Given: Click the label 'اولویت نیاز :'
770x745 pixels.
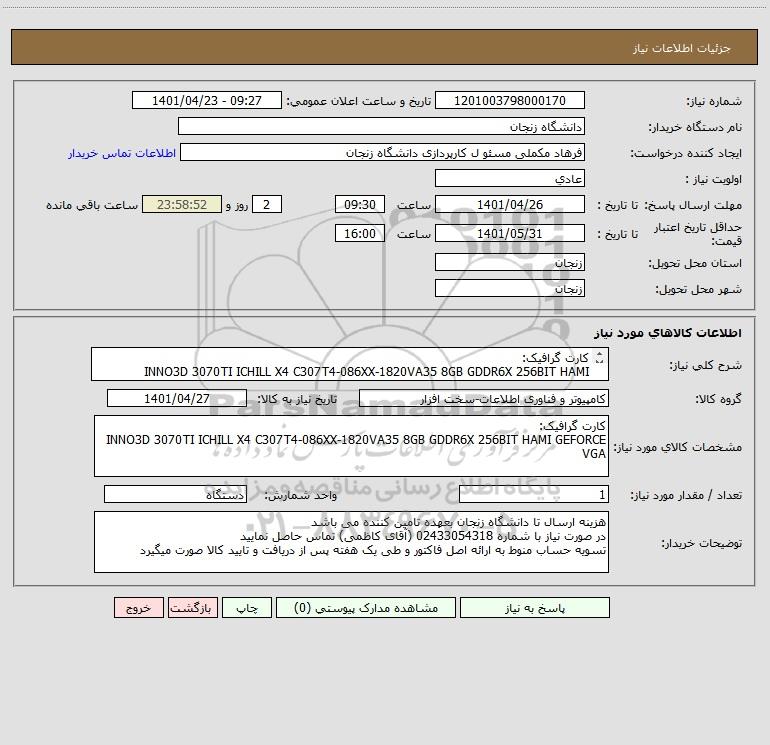Looking at the screenshot, I should point(714,180).
